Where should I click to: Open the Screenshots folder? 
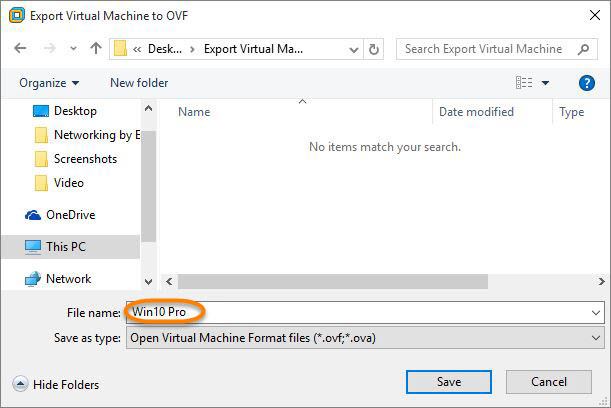[85, 159]
